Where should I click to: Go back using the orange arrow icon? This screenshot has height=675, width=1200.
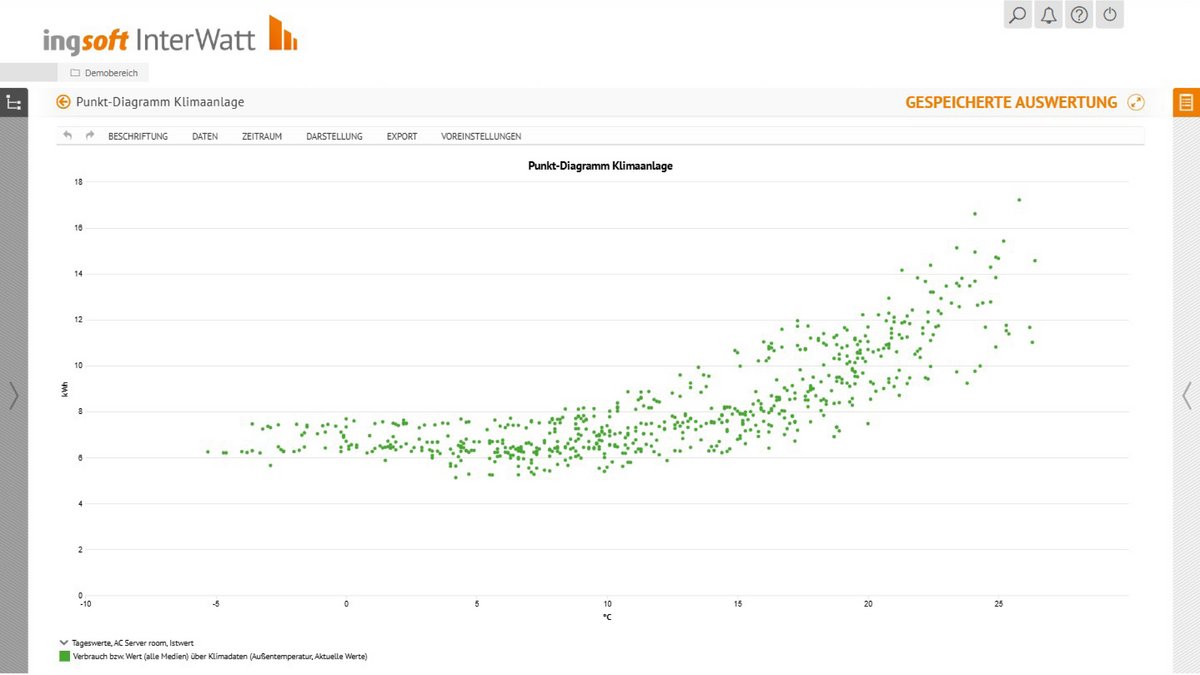point(64,102)
